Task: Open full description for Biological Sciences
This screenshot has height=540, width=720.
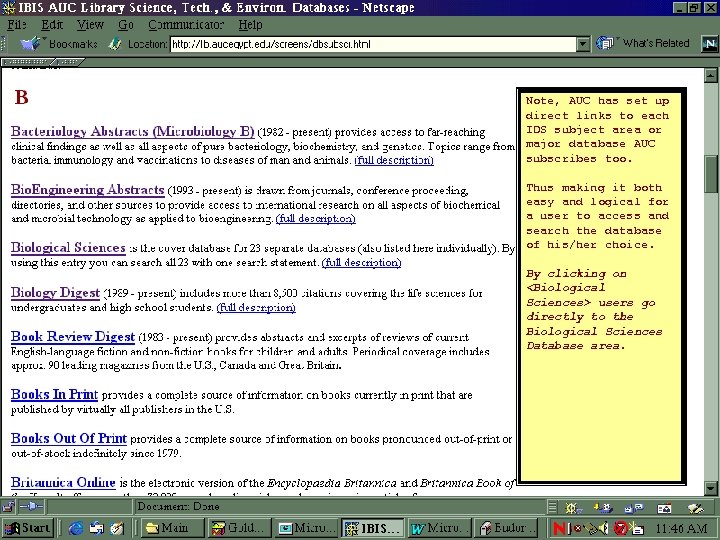Action: [361, 262]
